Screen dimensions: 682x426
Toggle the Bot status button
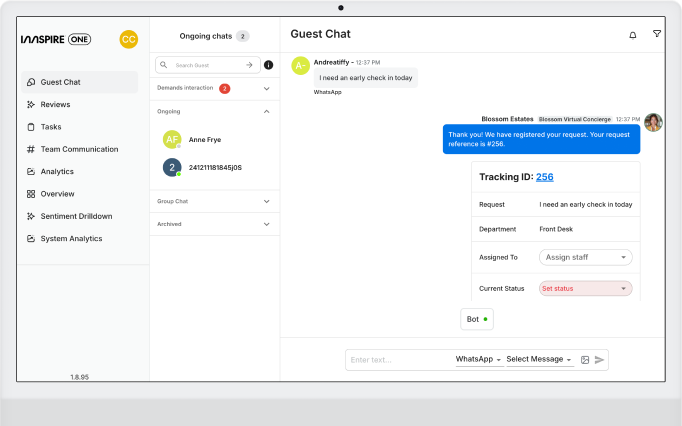pos(477,319)
